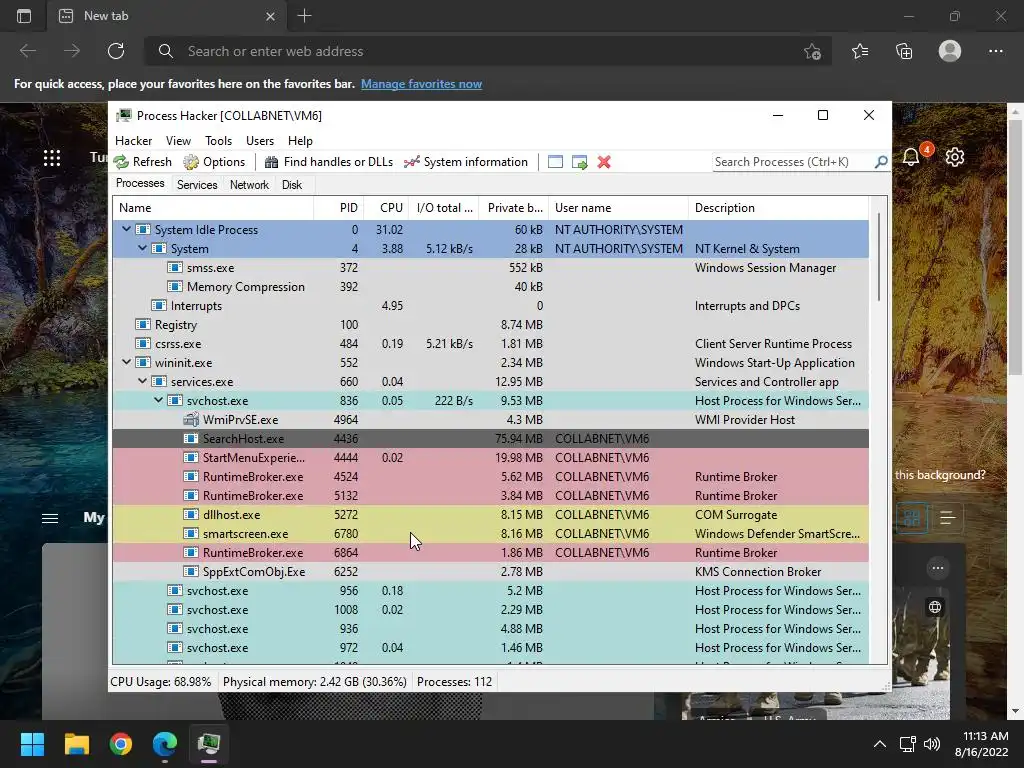Select RuntimeBroker.exe with PID 5132
Viewport: 1024px width, 768px height.
coord(490,496)
